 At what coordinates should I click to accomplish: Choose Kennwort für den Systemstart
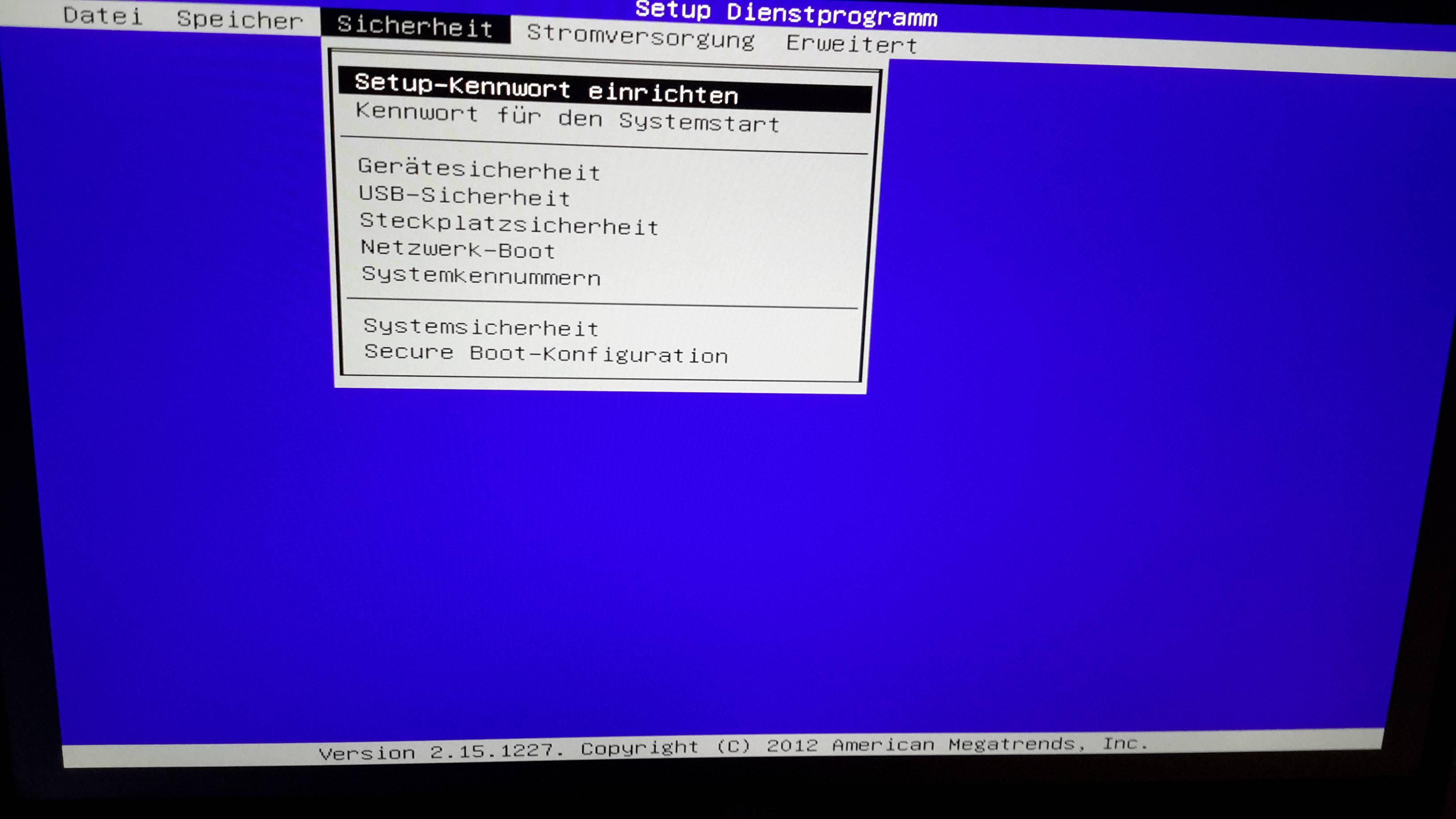tap(567, 118)
